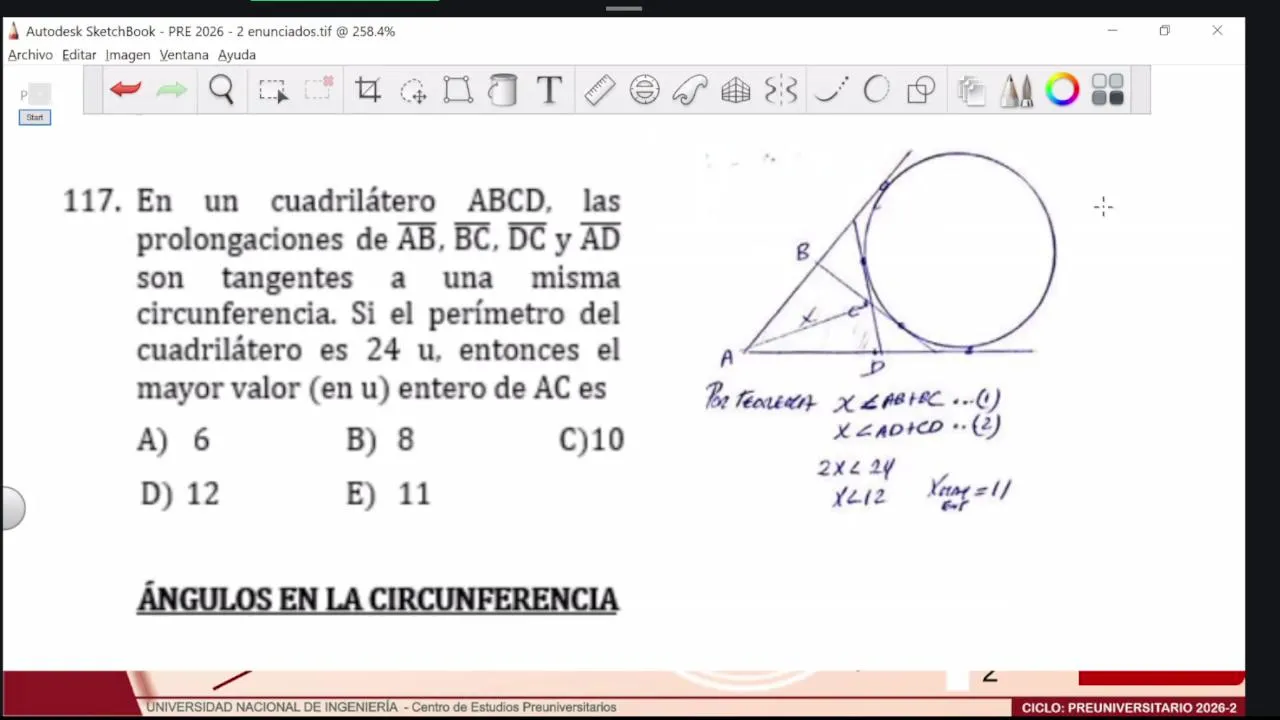Select the Quick Transform lasso tool
This screenshot has width=1280, height=720.
[413, 91]
